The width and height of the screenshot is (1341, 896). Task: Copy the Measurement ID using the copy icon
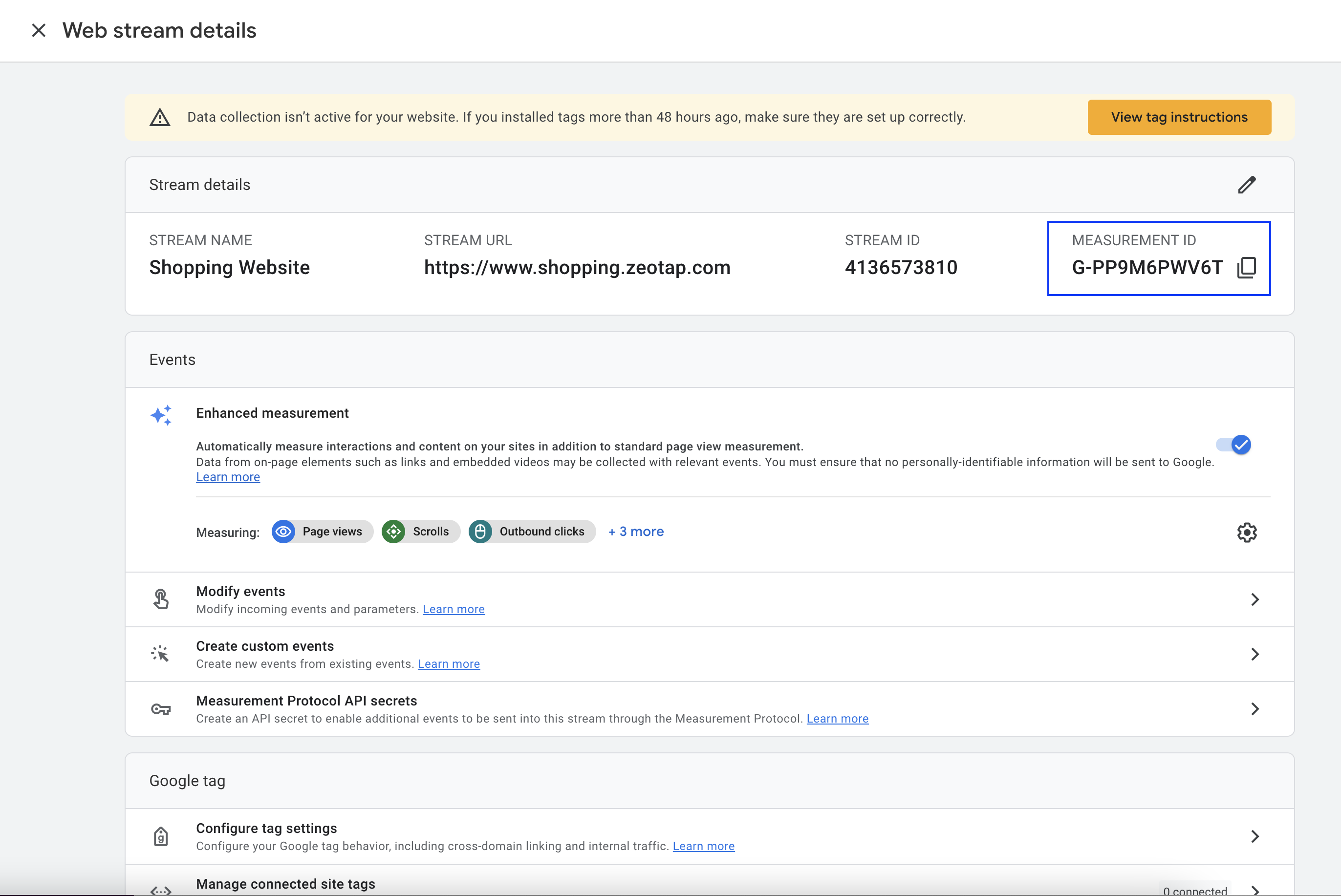click(1247, 267)
